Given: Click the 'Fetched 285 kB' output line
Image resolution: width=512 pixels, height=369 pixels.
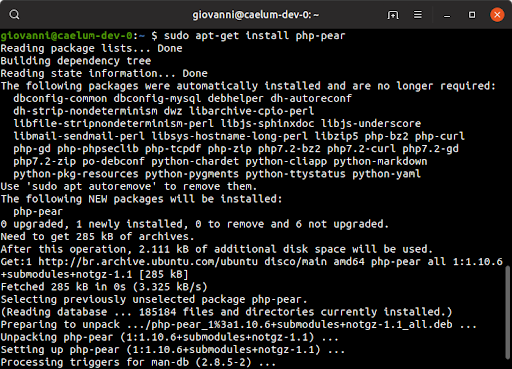Looking at the screenshot, I should [x=104, y=287].
